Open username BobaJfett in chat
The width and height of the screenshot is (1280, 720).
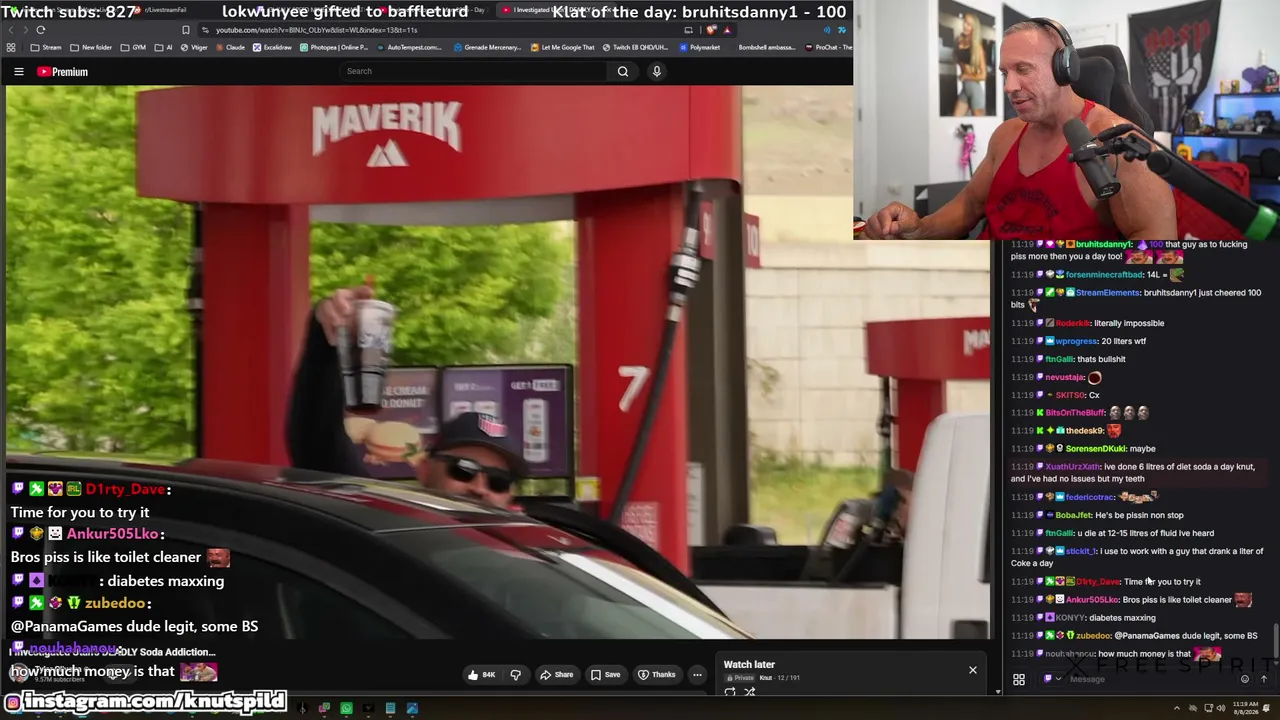coord(1074,515)
